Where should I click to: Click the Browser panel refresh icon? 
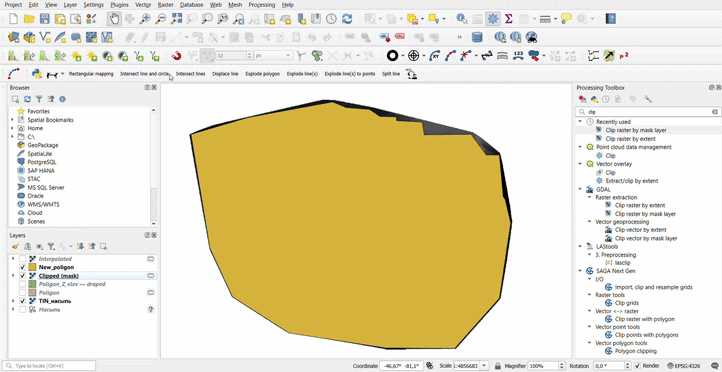click(x=28, y=99)
